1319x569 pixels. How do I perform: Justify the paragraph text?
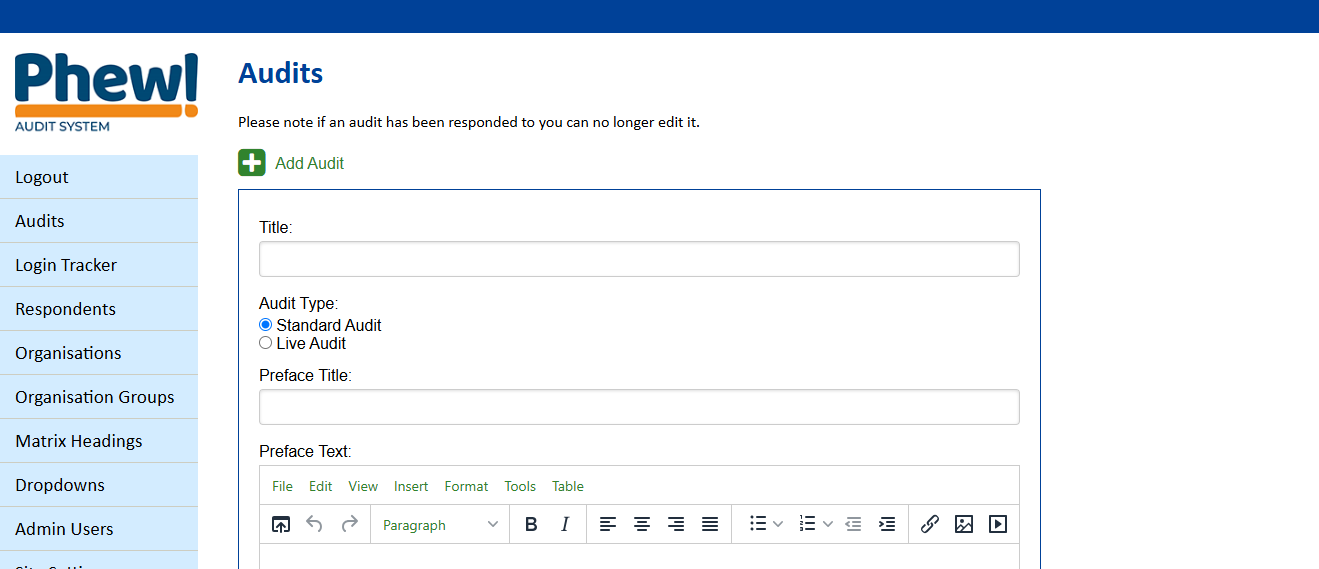point(710,524)
